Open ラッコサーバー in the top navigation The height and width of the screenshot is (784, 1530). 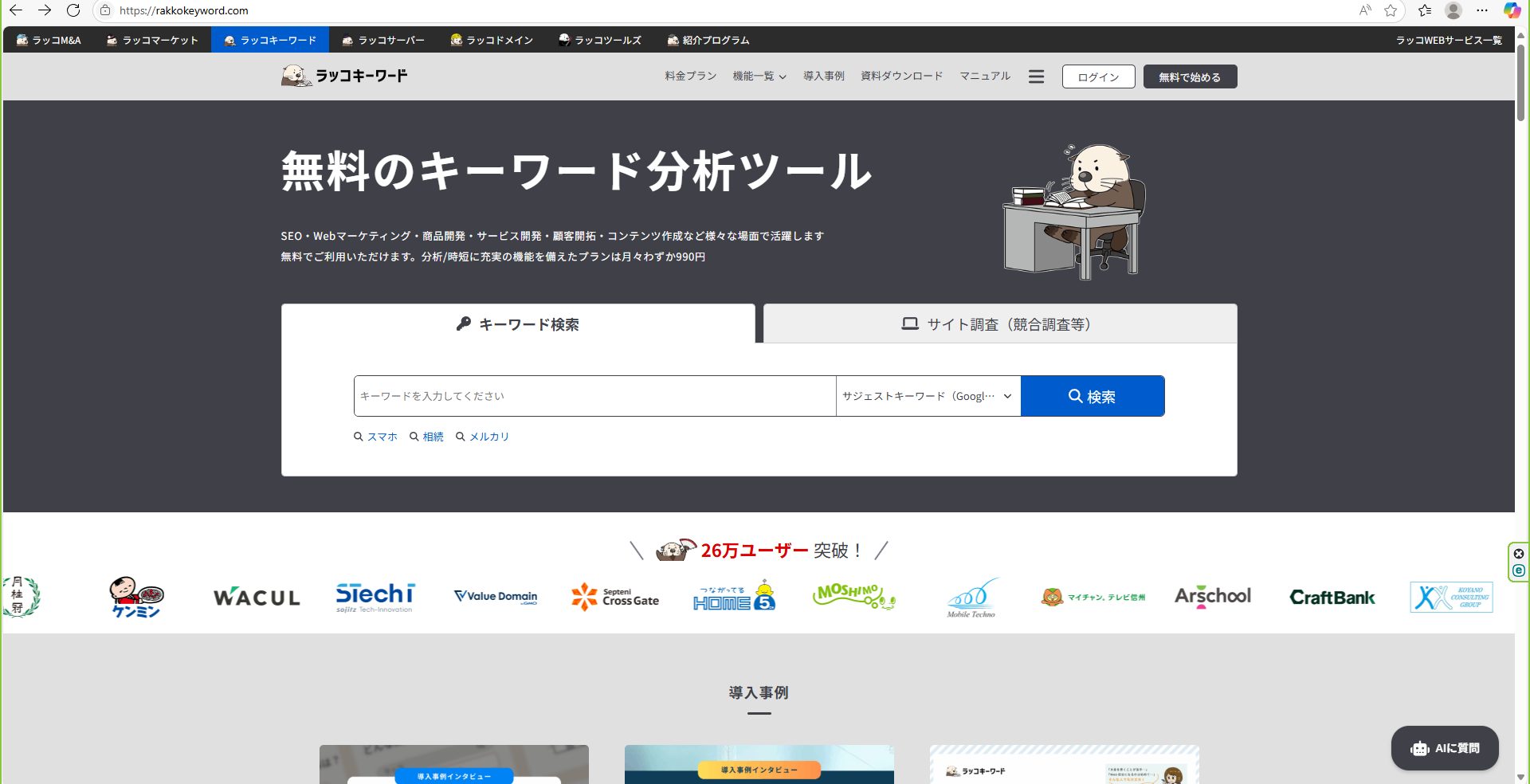383,40
